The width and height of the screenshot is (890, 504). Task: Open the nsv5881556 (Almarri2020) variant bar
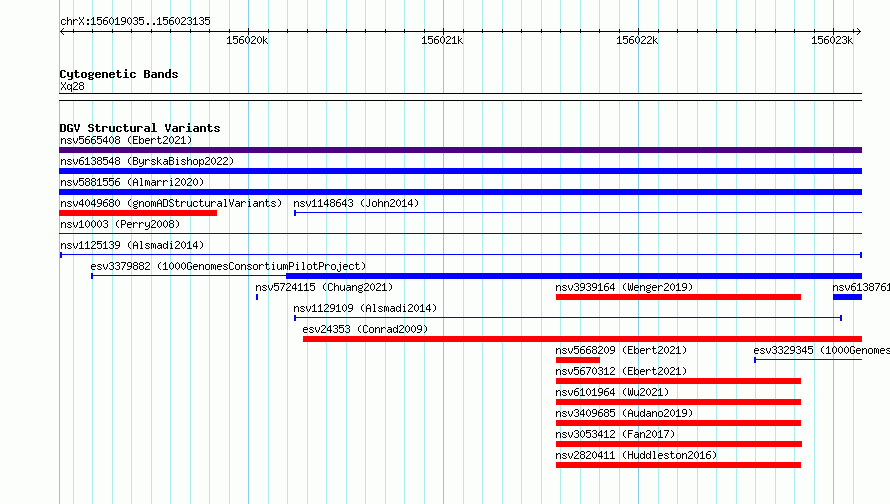tap(460, 192)
